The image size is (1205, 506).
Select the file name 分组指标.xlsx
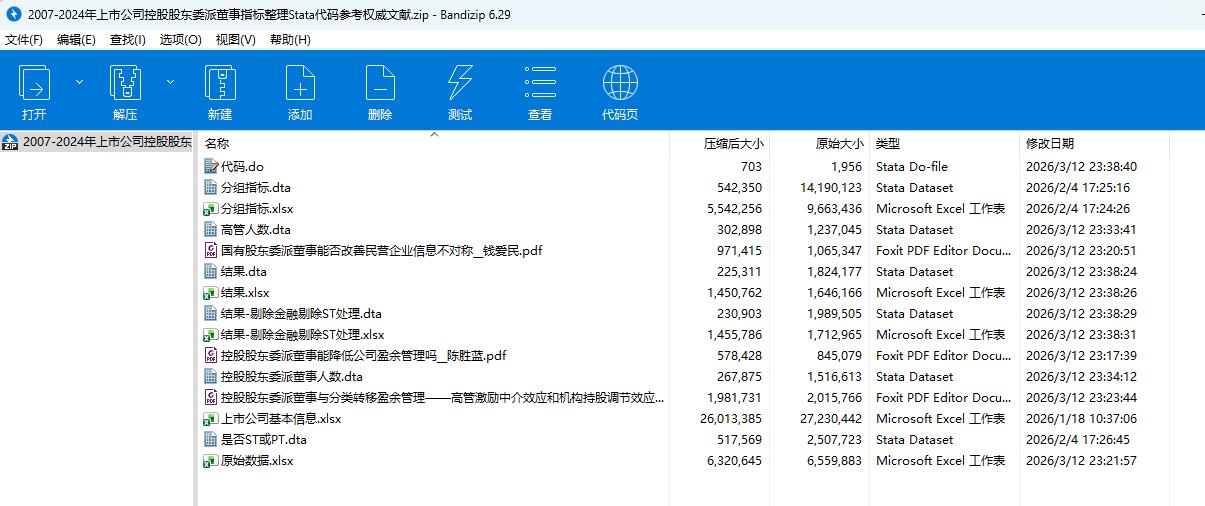click(x=257, y=209)
